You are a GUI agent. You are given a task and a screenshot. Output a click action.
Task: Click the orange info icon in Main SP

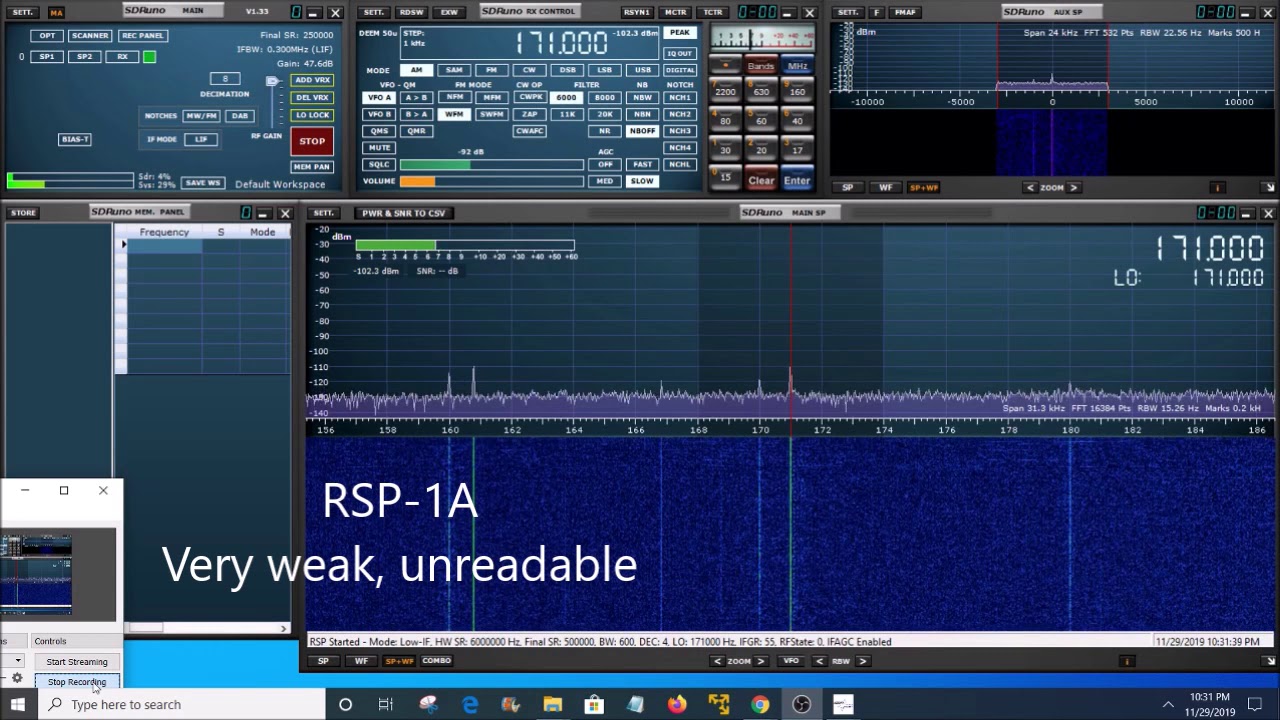click(1127, 661)
